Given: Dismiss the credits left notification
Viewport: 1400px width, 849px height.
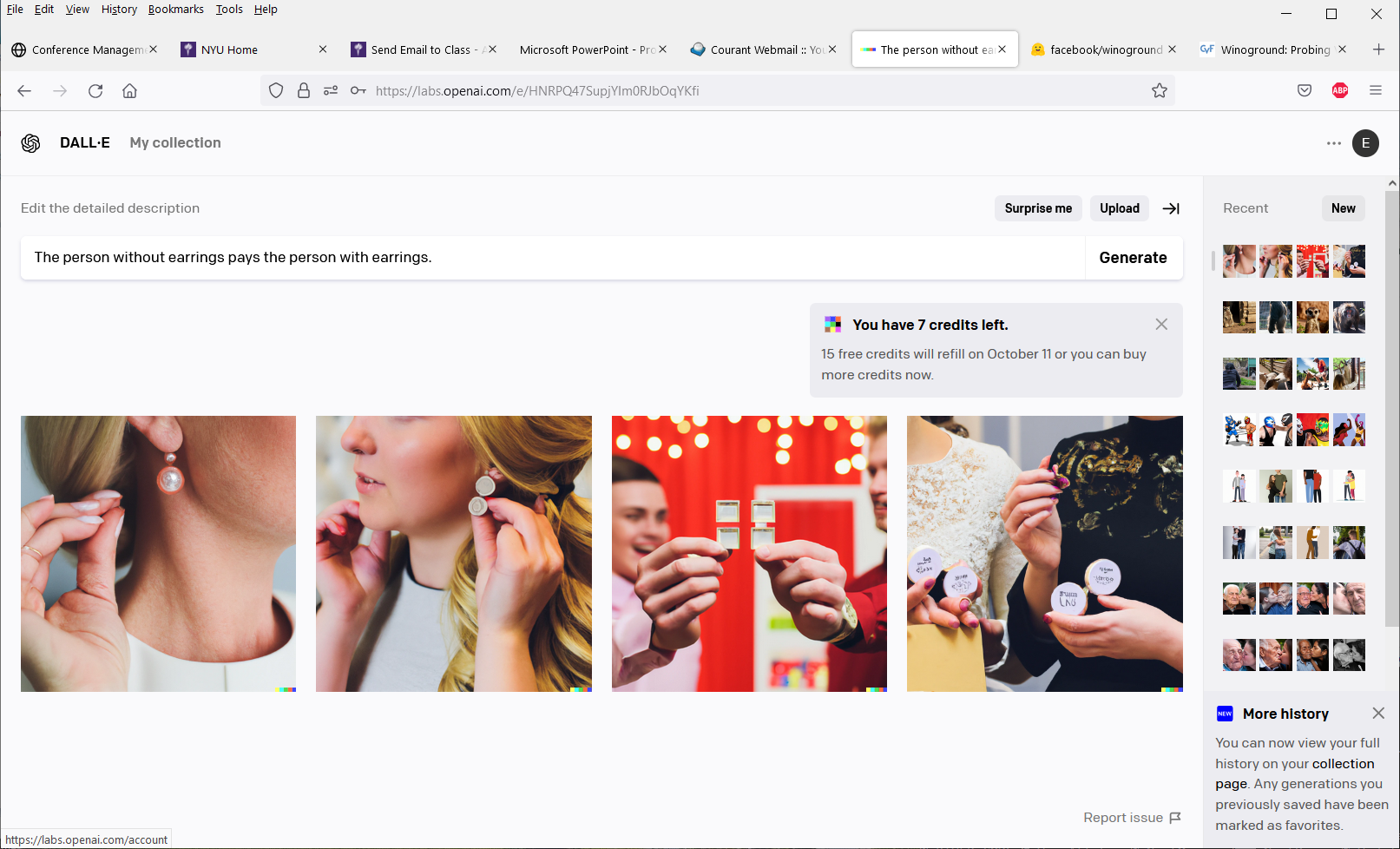Looking at the screenshot, I should point(1160,324).
